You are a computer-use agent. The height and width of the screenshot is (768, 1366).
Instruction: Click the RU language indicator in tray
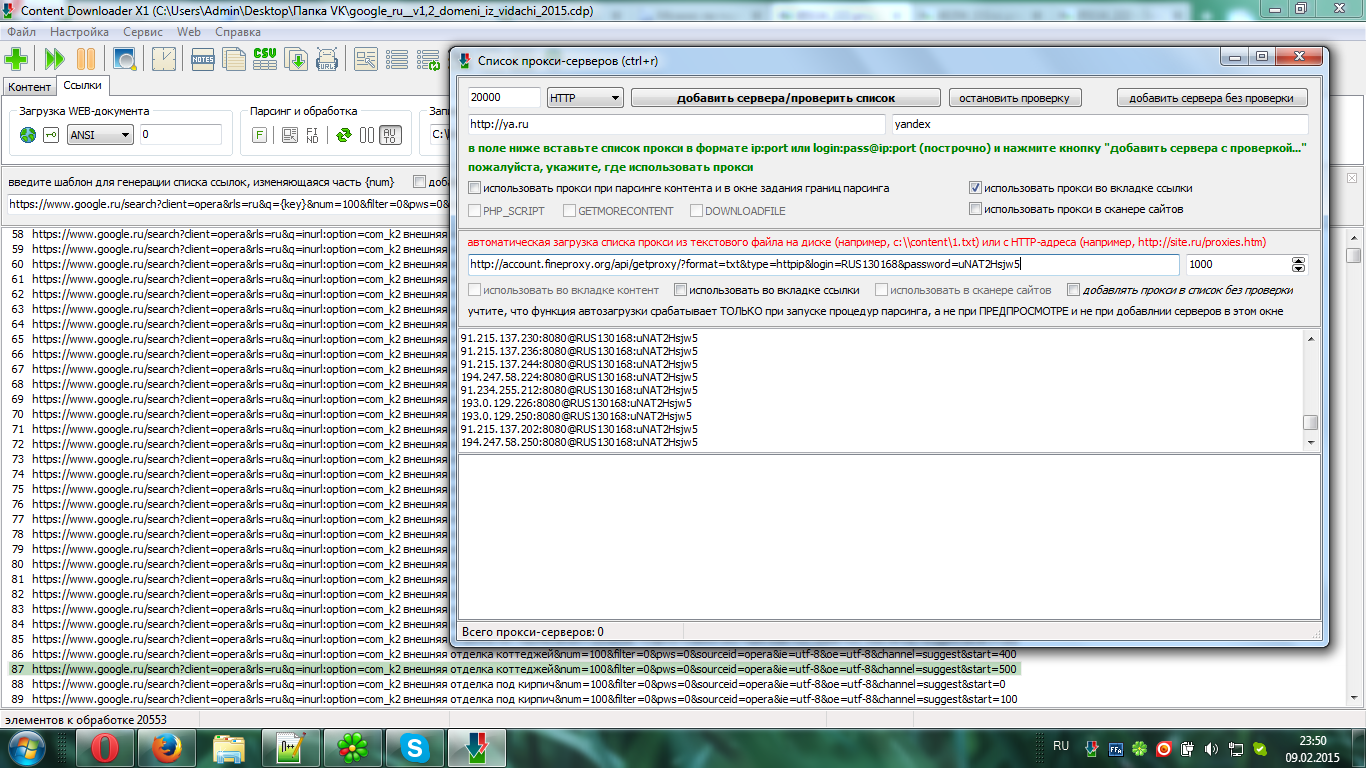pyautogui.click(x=1061, y=746)
